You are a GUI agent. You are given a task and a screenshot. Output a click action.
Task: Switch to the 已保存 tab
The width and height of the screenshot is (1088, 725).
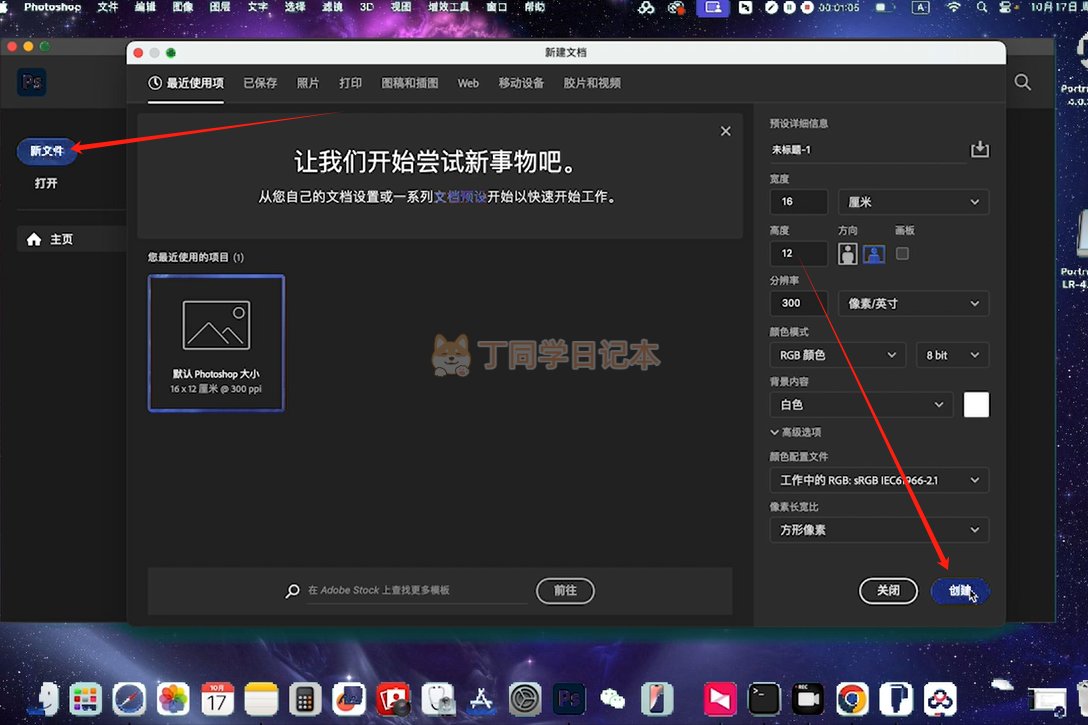tap(260, 83)
